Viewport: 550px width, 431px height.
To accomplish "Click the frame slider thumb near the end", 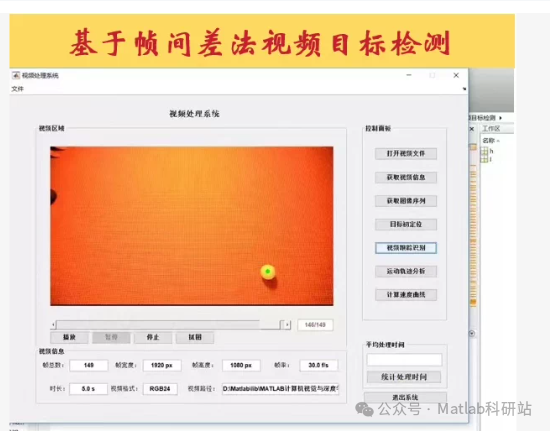I will pyautogui.click(x=282, y=325).
